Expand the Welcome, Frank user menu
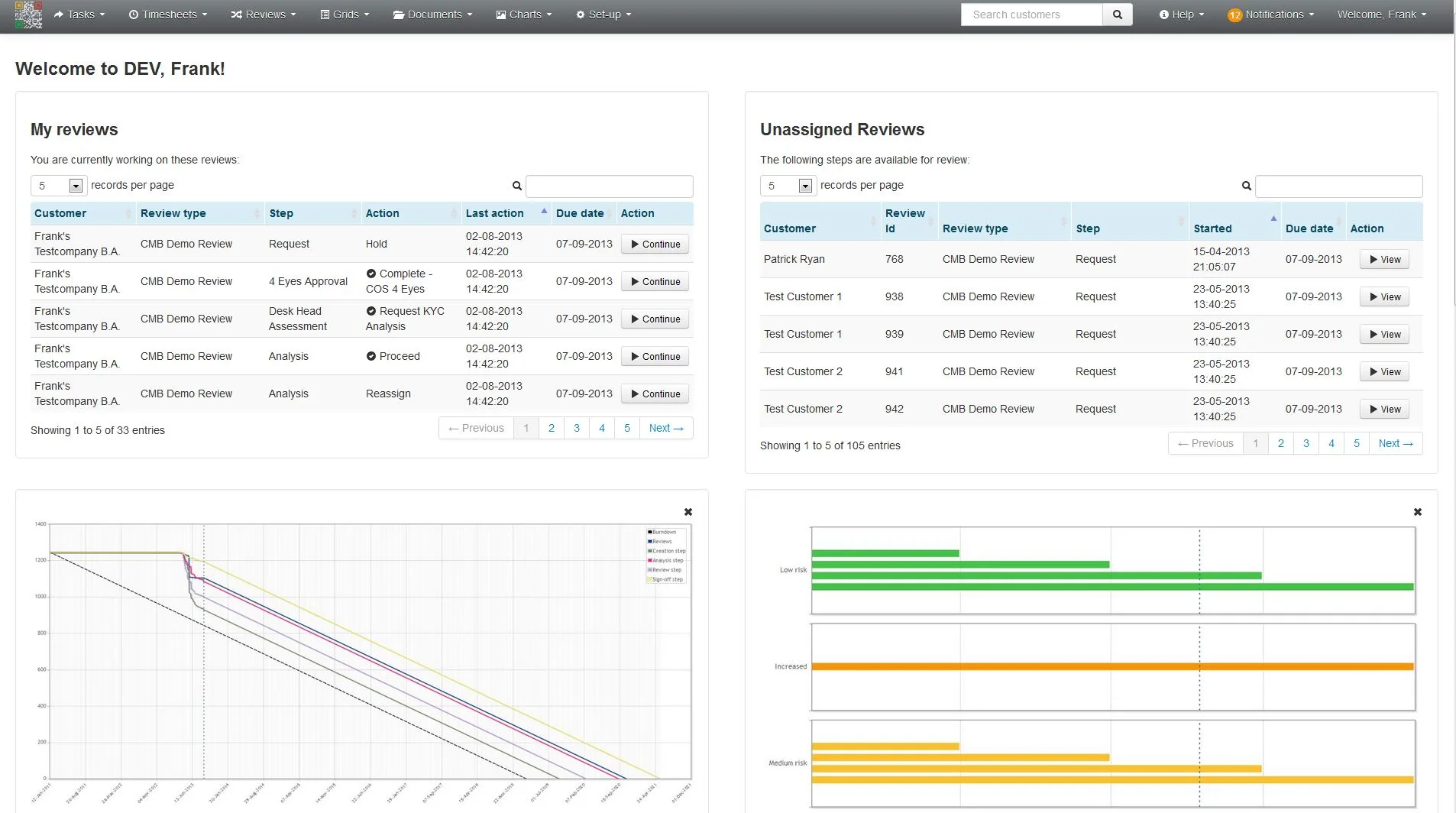The height and width of the screenshot is (813, 1456). (x=1381, y=15)
